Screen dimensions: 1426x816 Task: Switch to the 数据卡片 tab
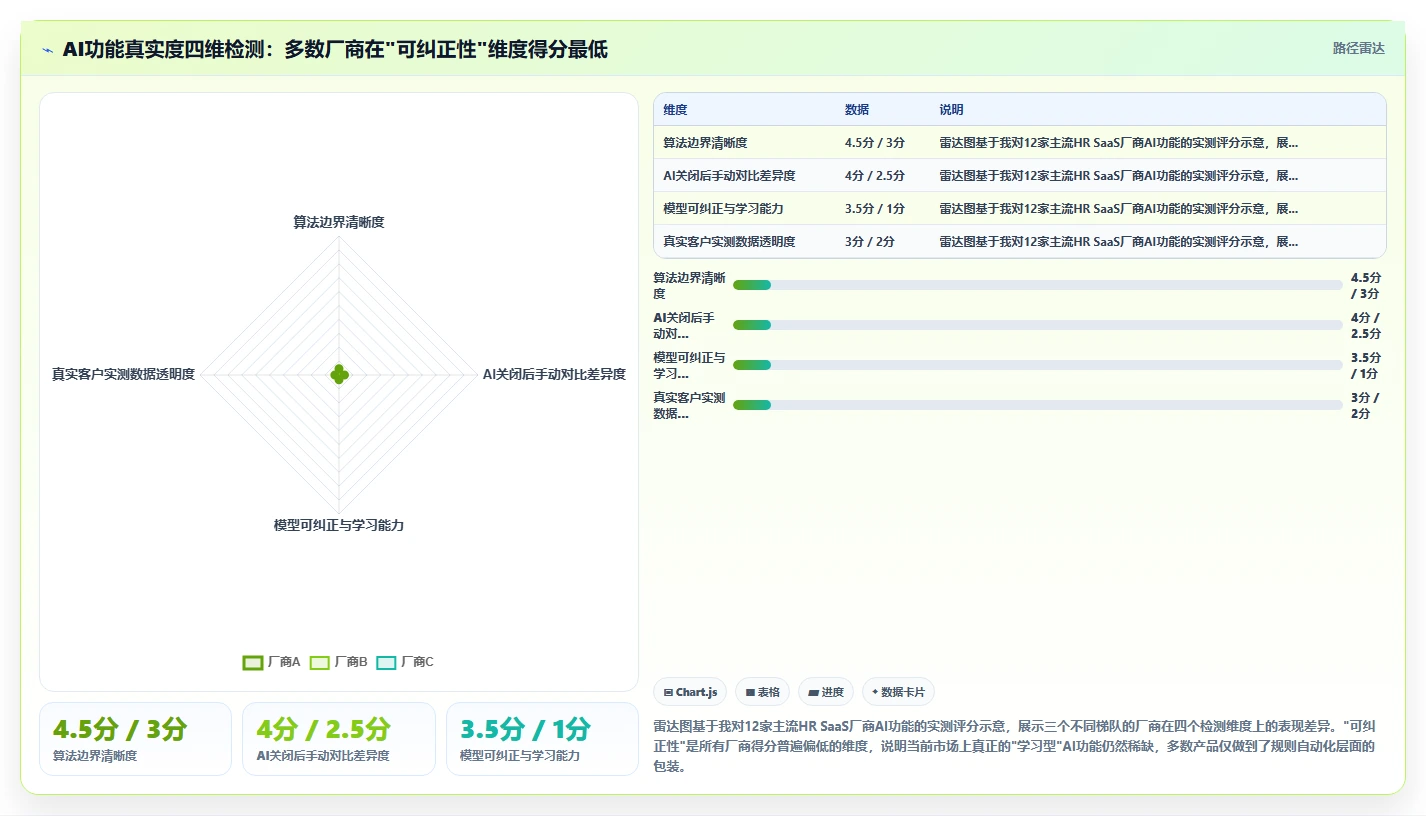click(898, 692)
